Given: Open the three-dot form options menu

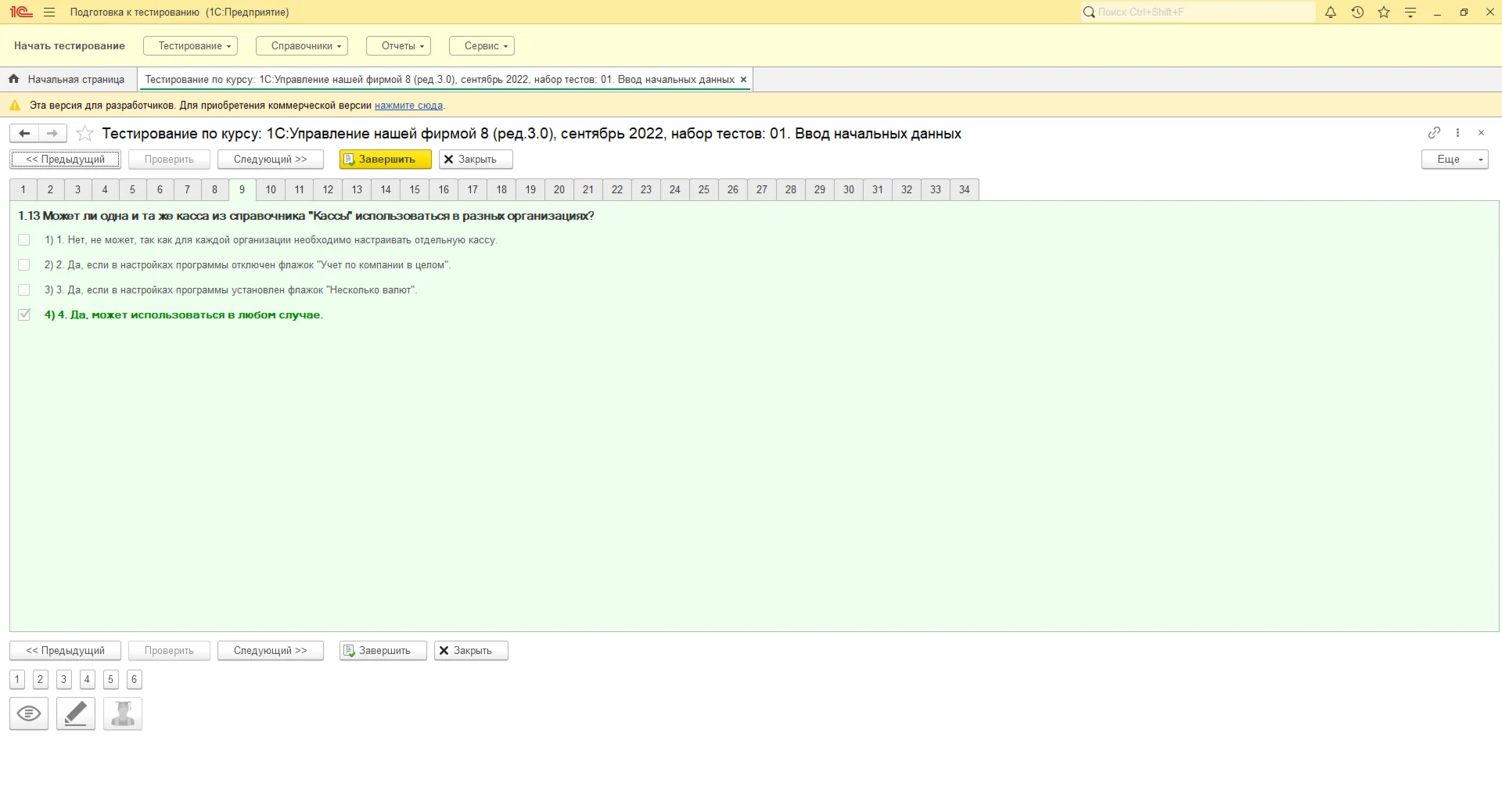Looking at the screenshot, I should [x=1457, y=133].
